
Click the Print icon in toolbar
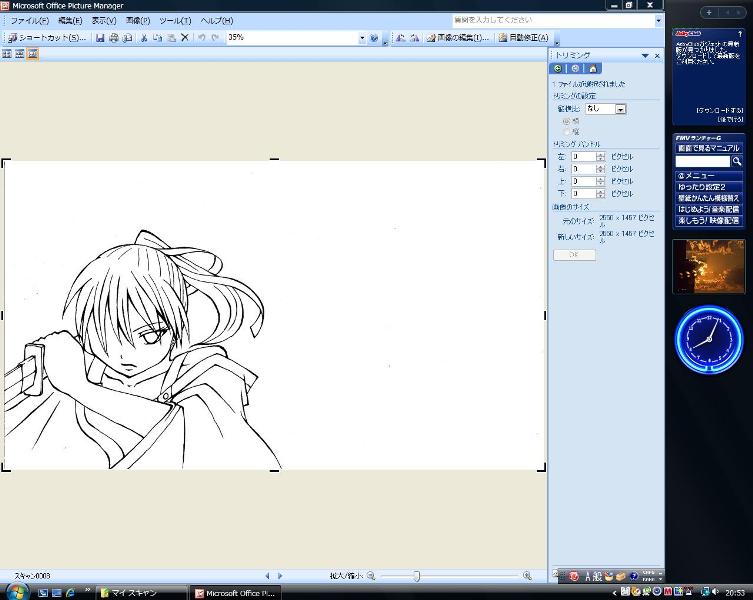[114, 37]
